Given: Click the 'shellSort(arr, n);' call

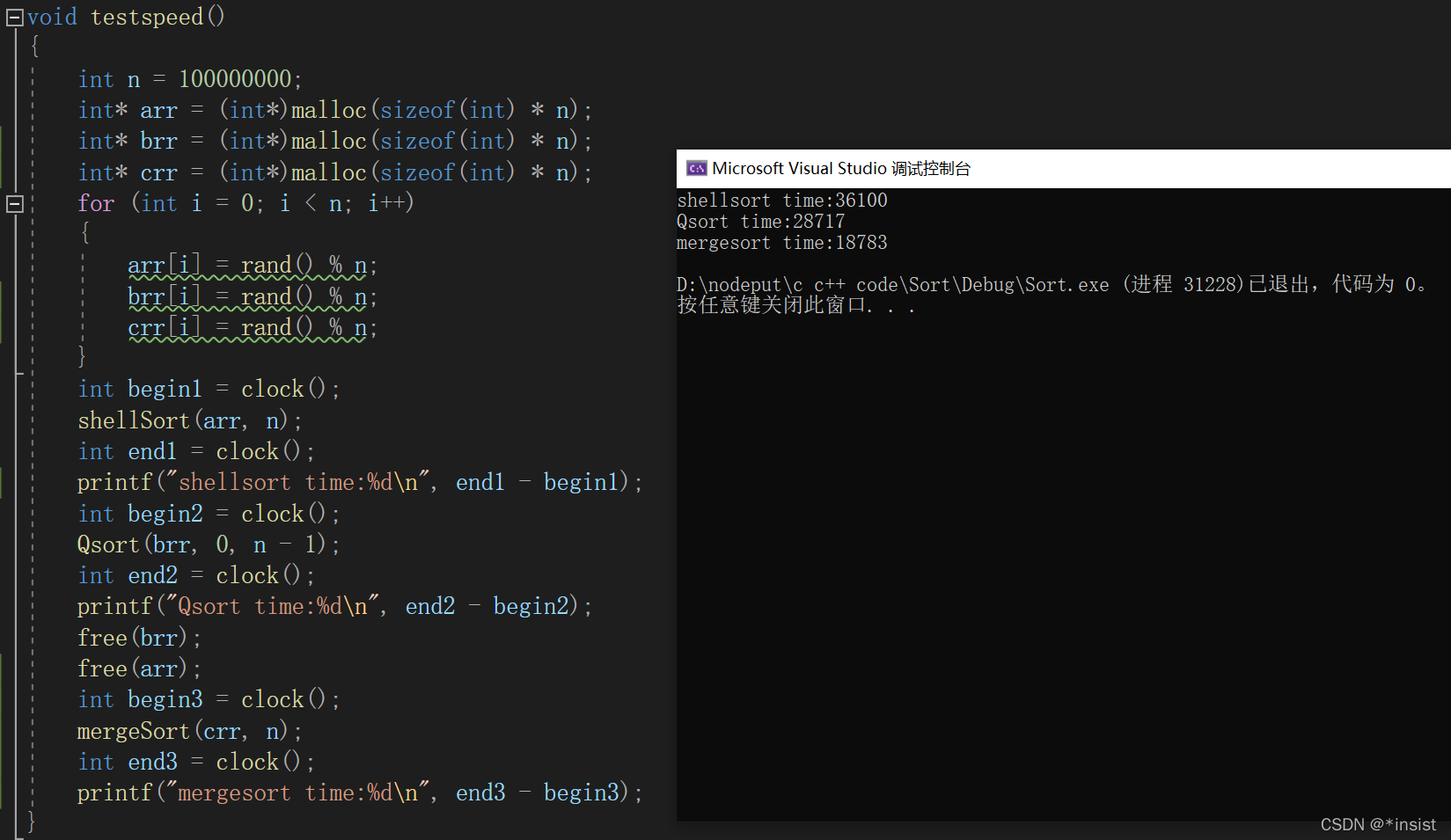Looking at the screenshot, I should coord(190,420).
